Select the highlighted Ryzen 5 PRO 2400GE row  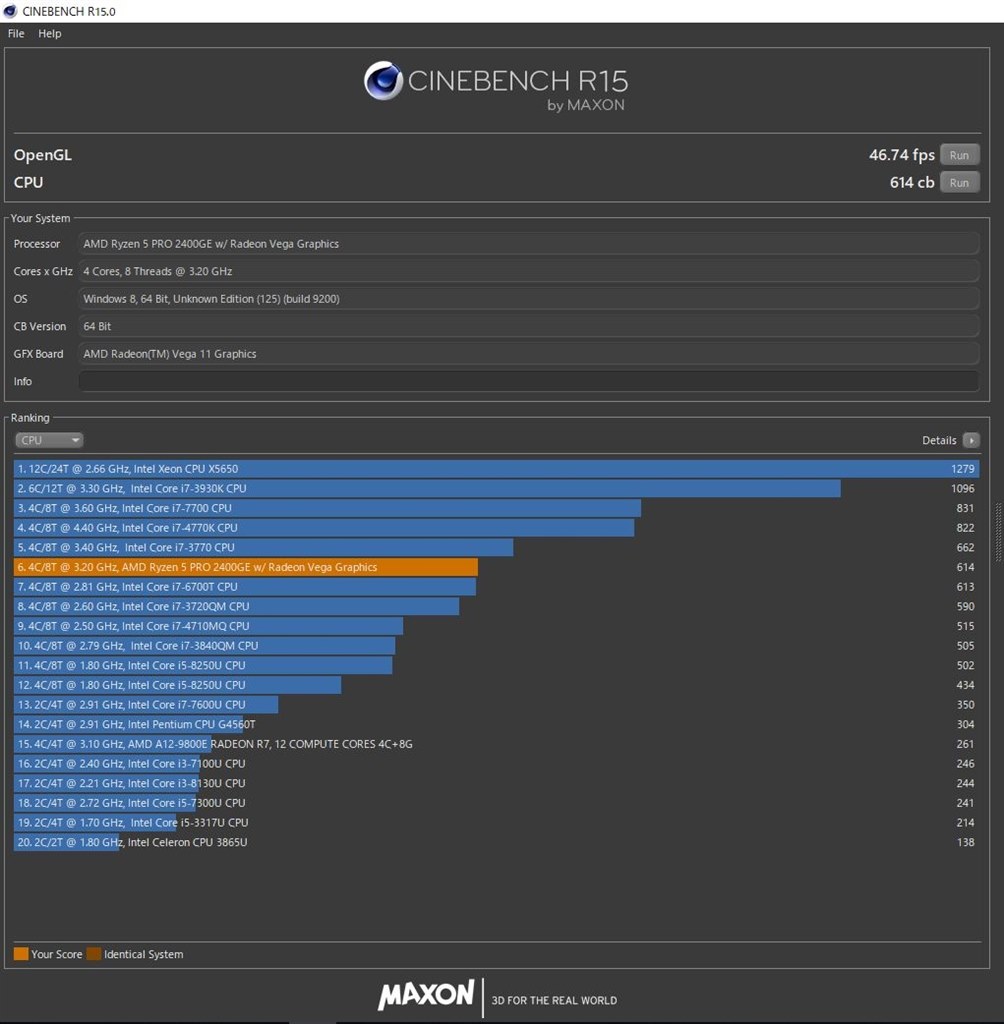[x=496, y=567]
